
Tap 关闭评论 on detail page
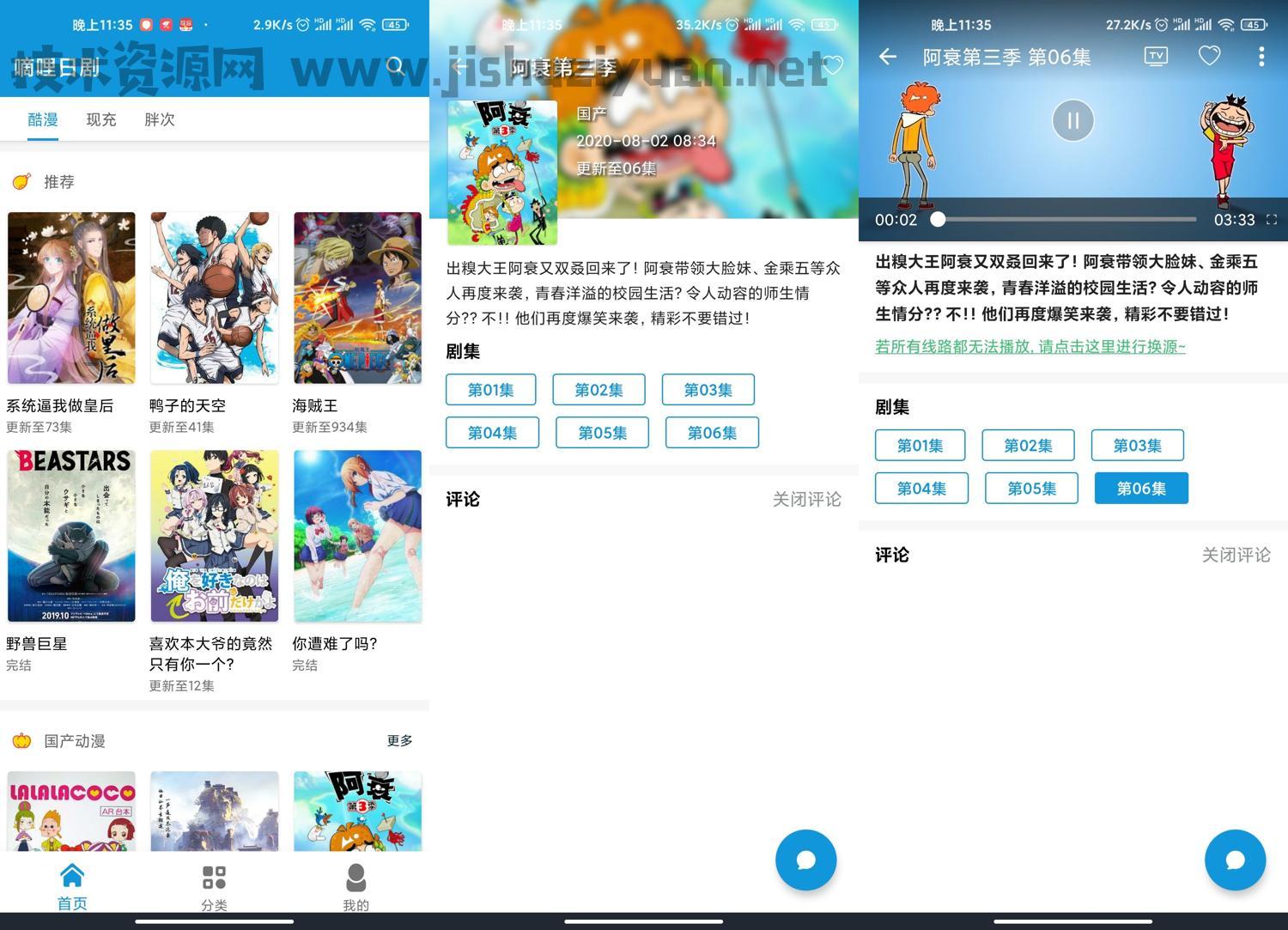(806, 499)
